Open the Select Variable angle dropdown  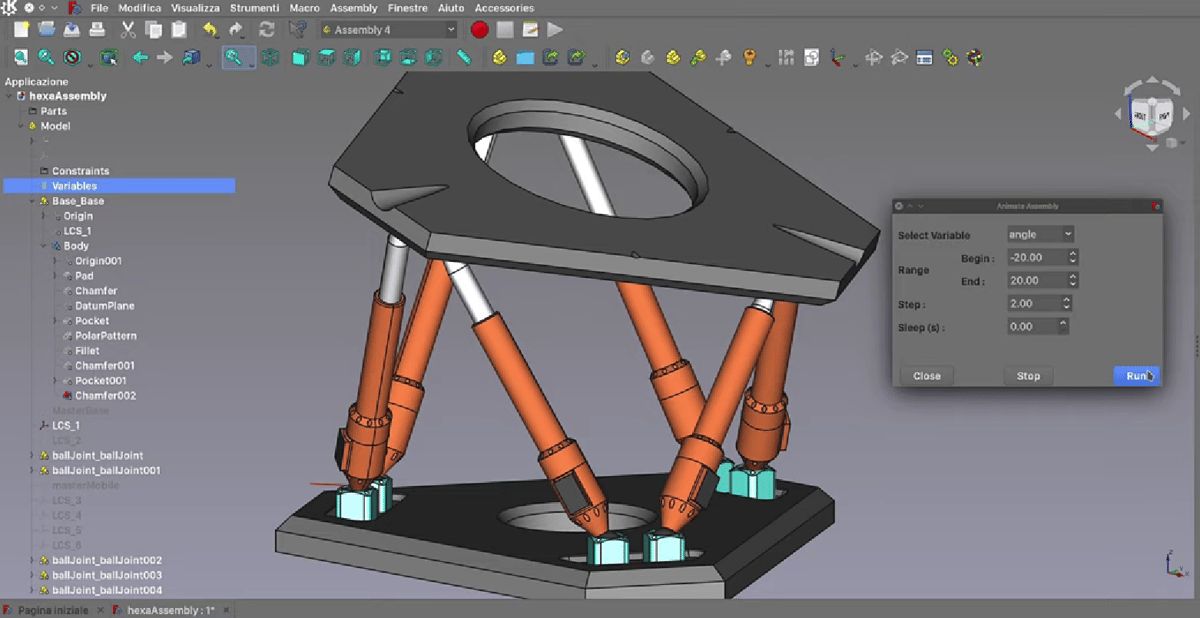click(x=1040, y=234)
